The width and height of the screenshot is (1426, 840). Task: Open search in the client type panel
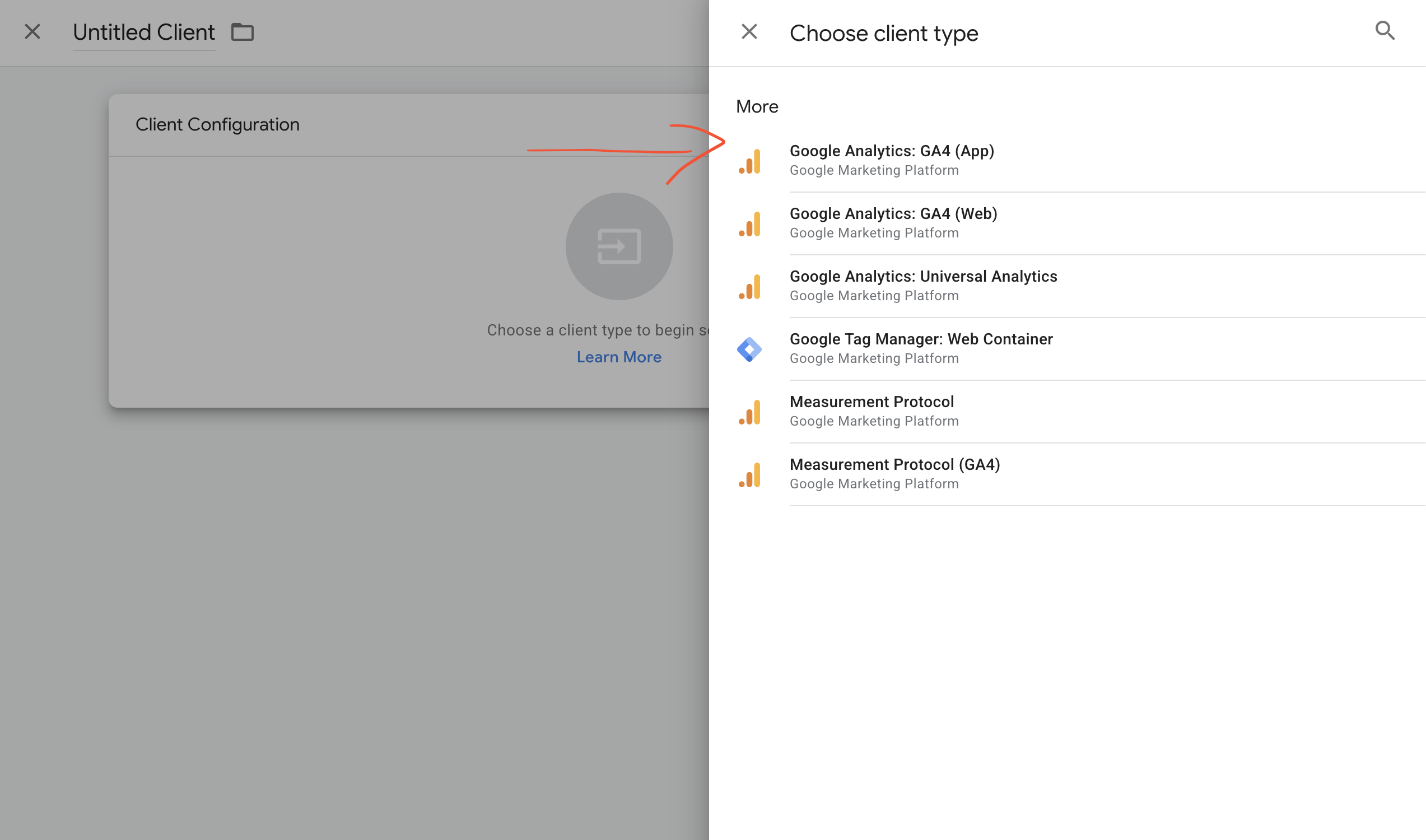pyautogui.click(x=1385, y=31)
